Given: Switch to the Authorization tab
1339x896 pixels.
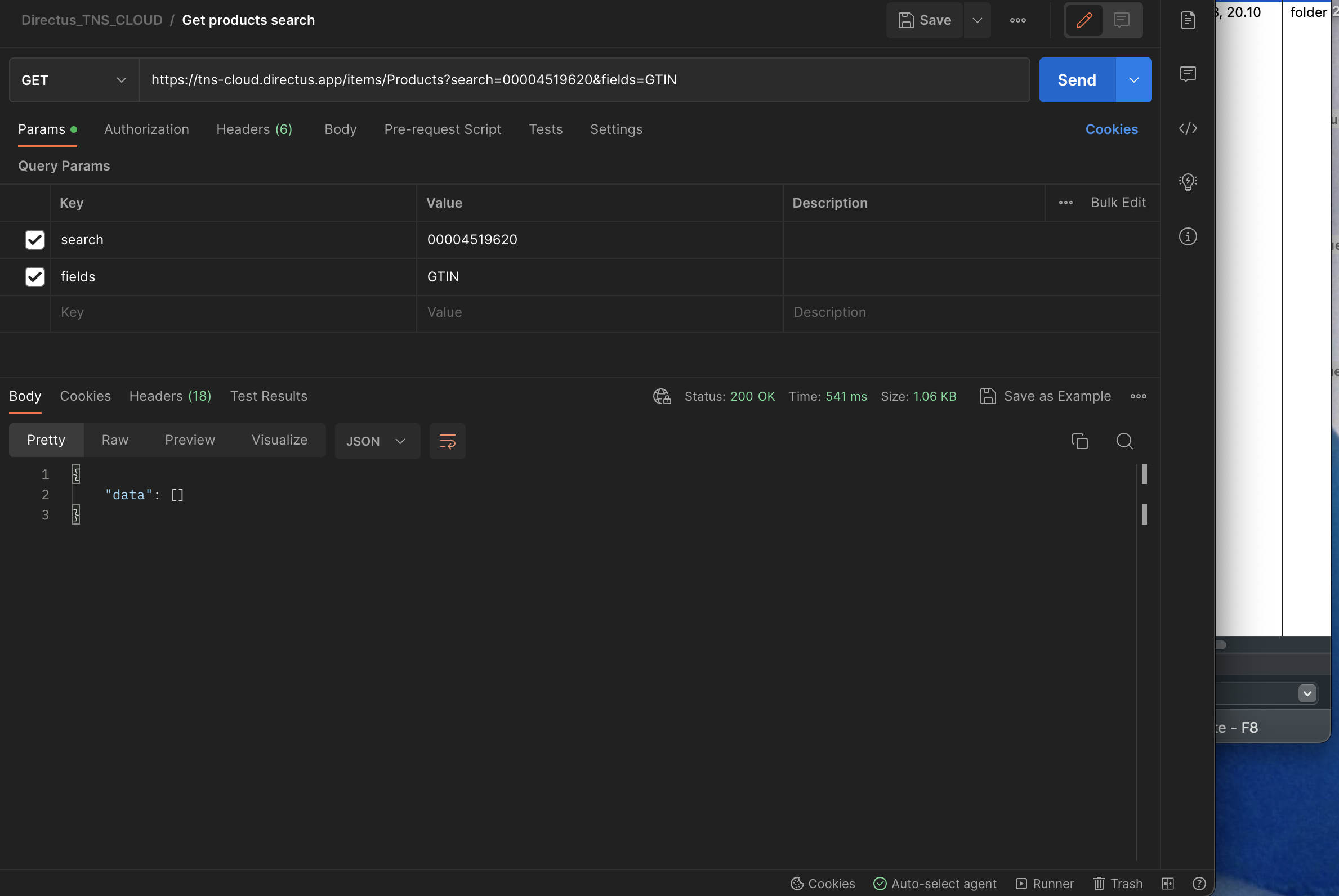Looking at the screenshot, I should [x=146, y=129].
